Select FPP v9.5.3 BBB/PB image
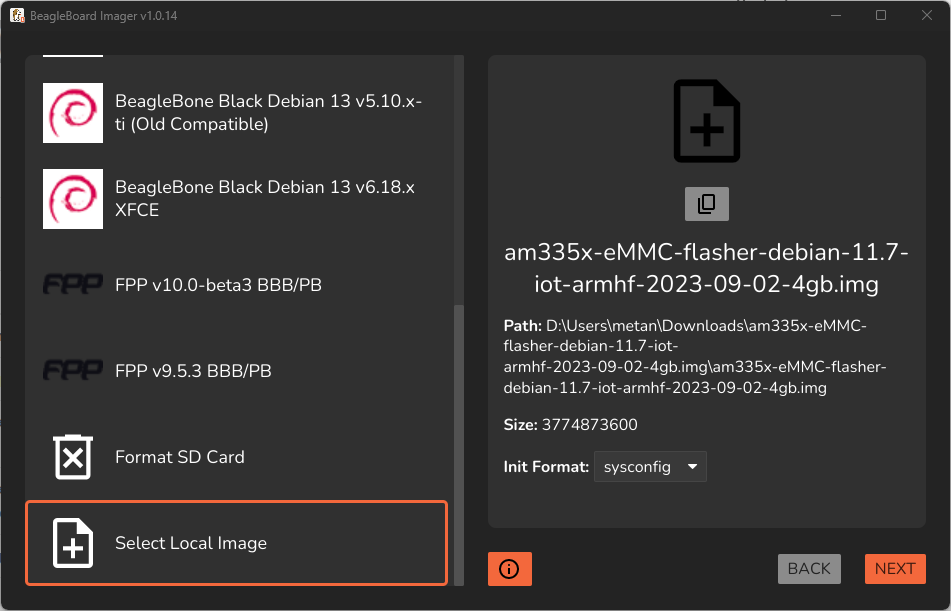The width and height of the screenshot is (951, 611). click(x=237, y=371)
